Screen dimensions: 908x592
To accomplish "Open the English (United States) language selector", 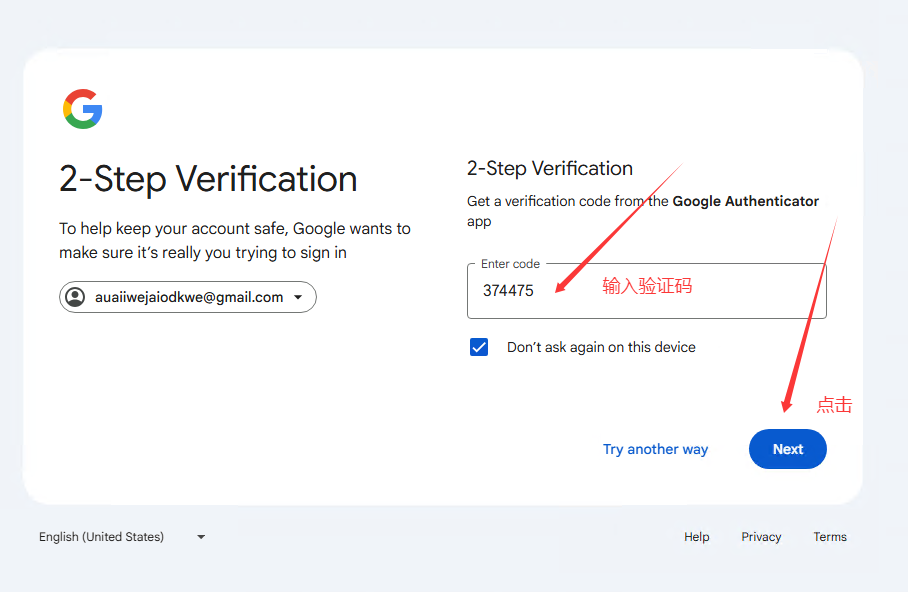I will coord(101,537).
